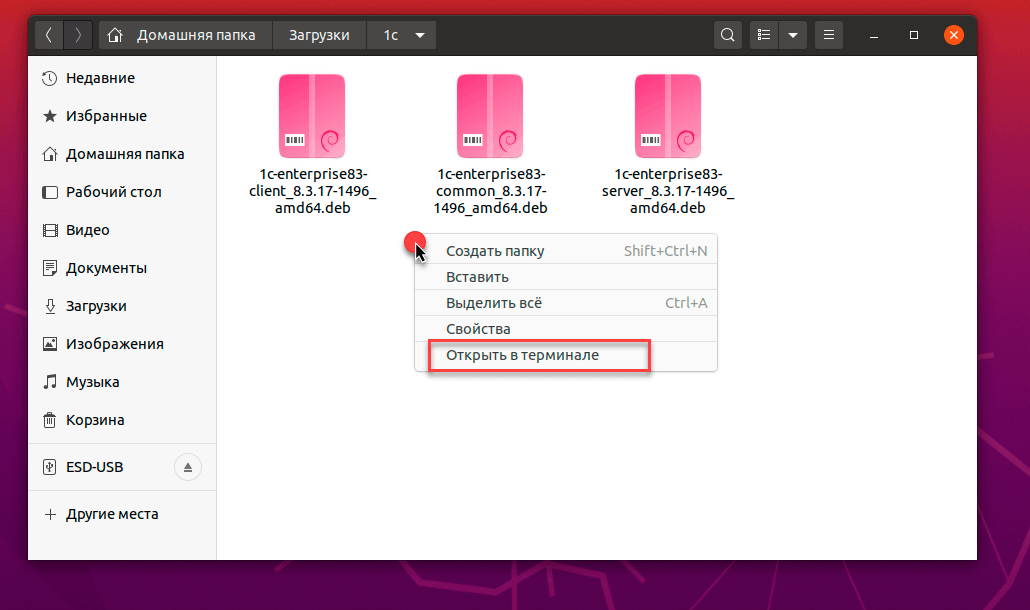Open Документы in sidebar
This screenshot has height=610, width=1030.
click(106, 268)
